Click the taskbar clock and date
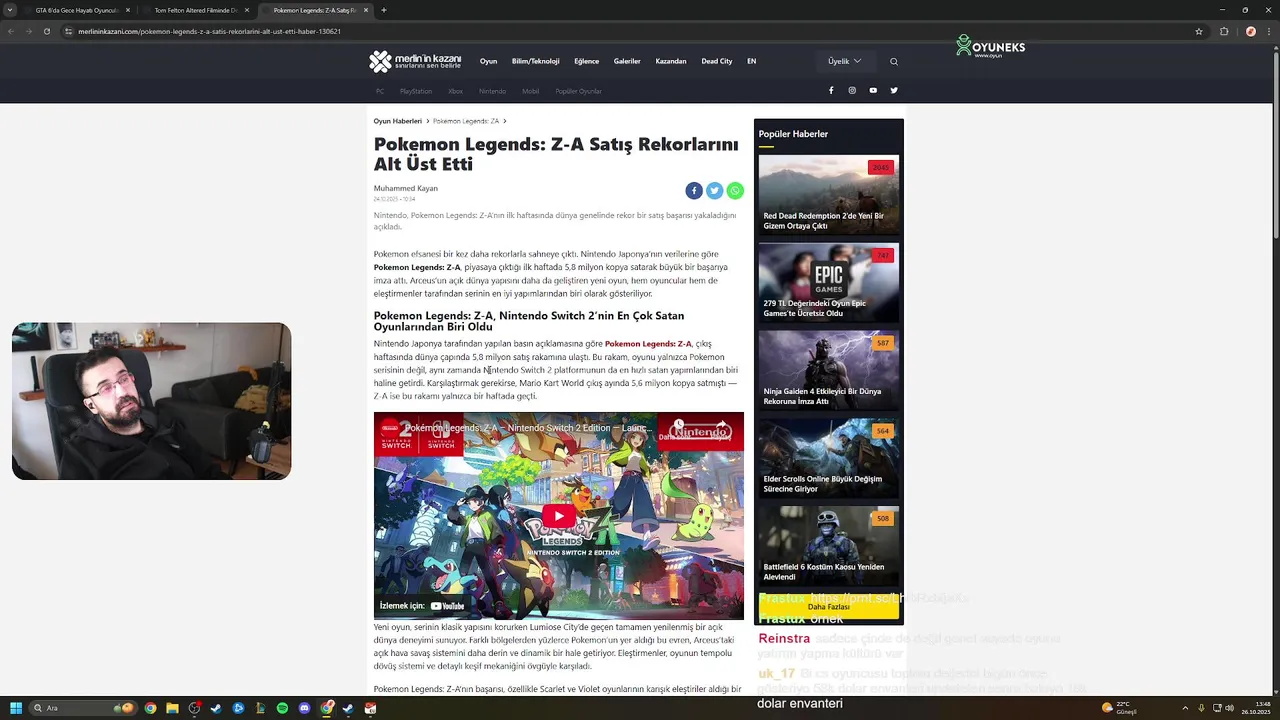This screenshot has width=1280, height=720. (1255, 708)
